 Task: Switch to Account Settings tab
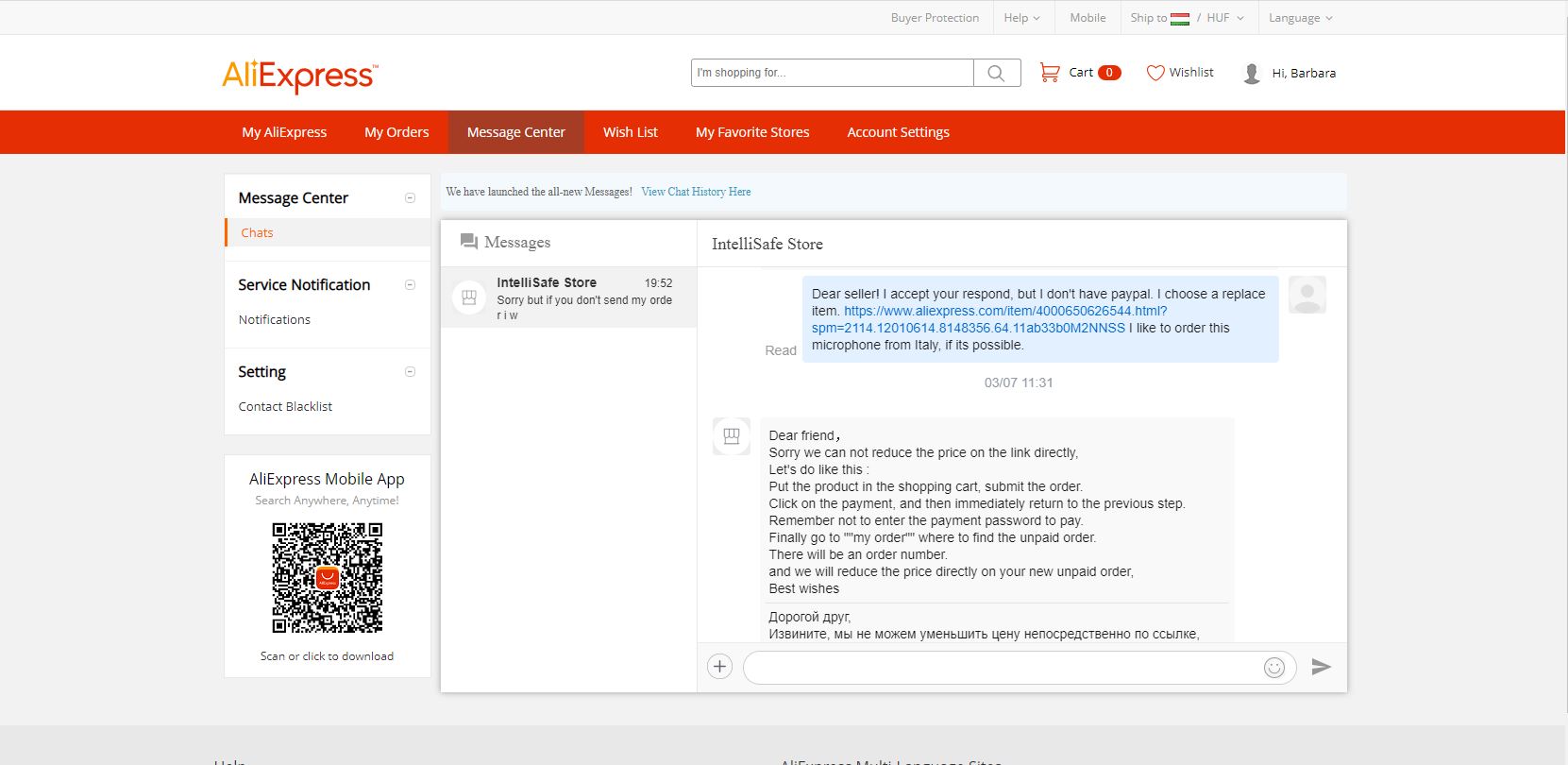[x=898, y=132]
